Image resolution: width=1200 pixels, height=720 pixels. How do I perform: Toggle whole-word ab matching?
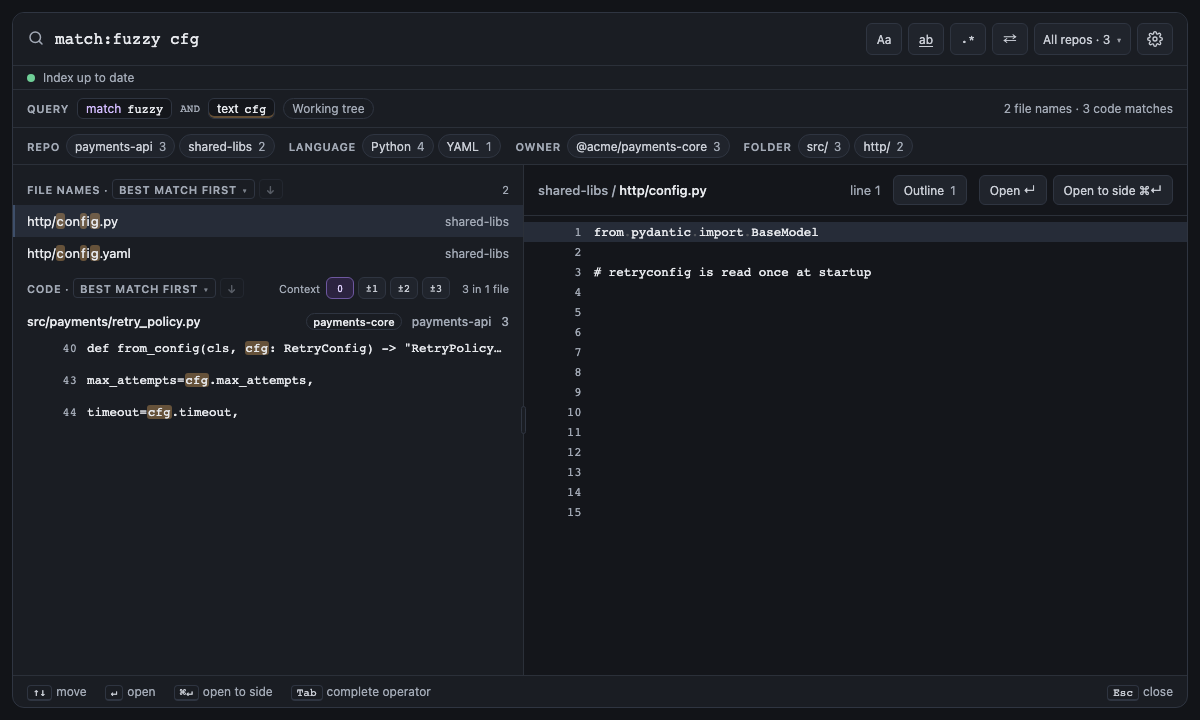tap(926, 39)
